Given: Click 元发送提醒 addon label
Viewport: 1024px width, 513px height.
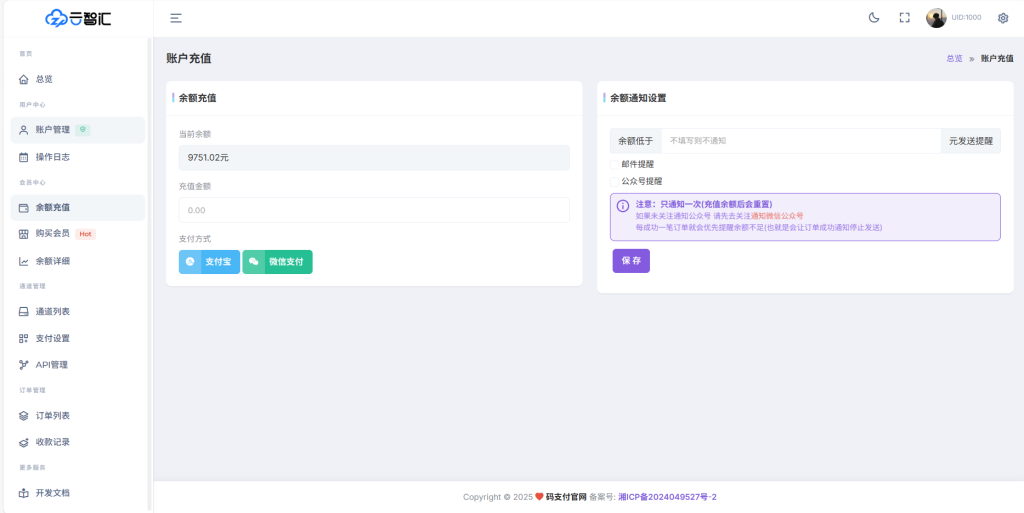Looking at the screenshot, I should [970, 141].
